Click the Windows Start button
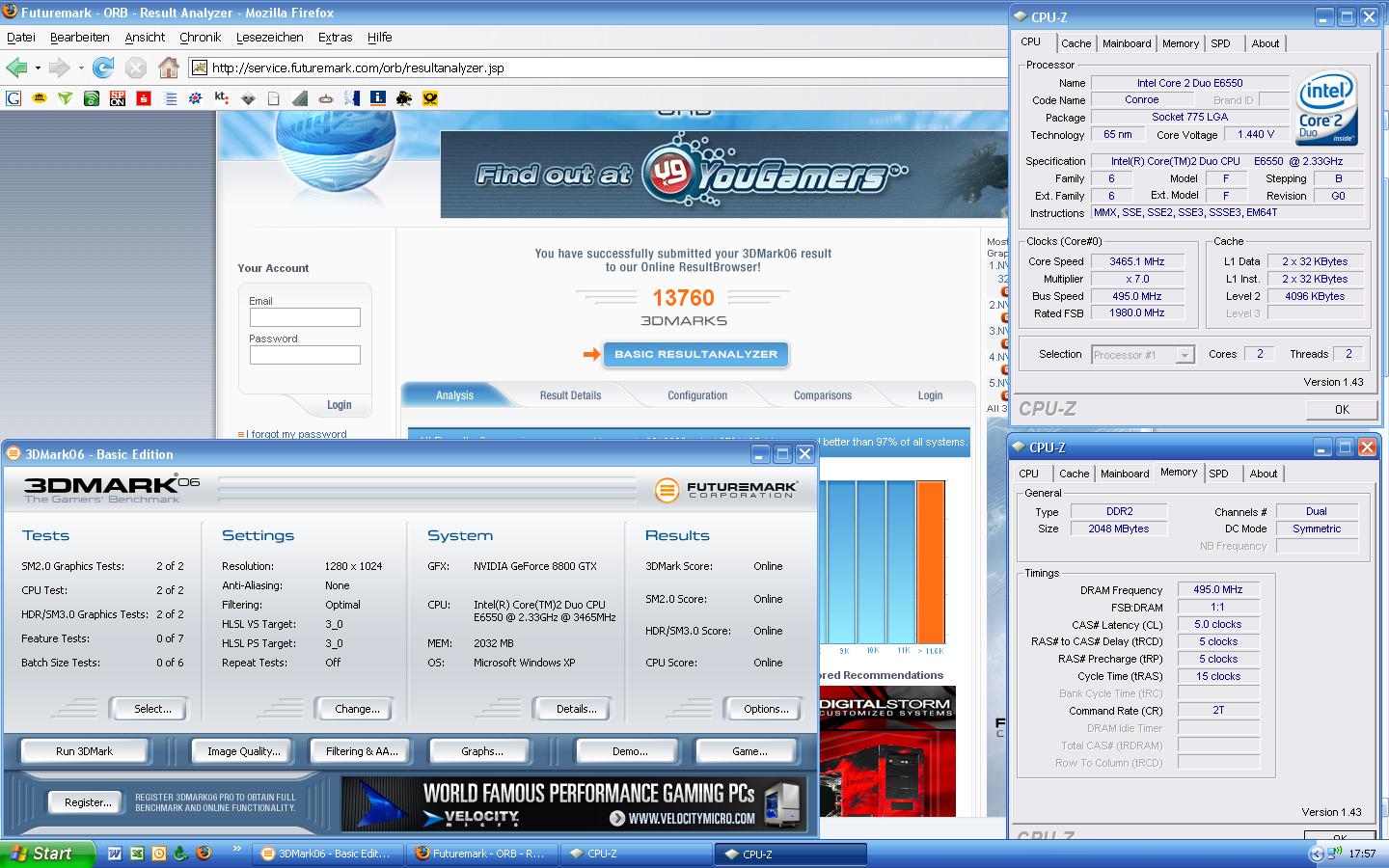The height and width of the screenshot is (868, 1389). pos(48,854)
